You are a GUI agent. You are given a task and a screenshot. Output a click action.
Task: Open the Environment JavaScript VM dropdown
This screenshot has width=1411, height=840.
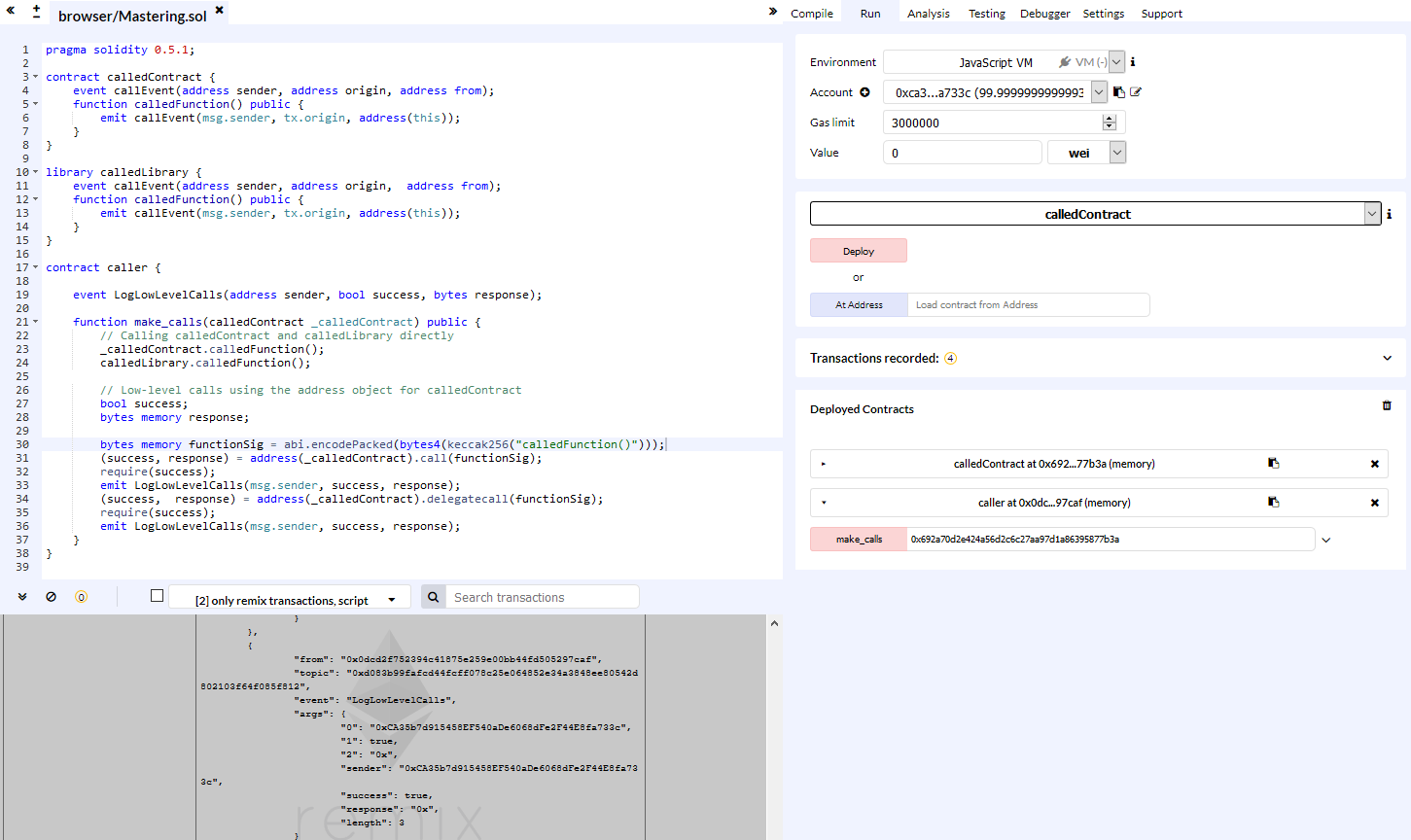point(1005,62)
